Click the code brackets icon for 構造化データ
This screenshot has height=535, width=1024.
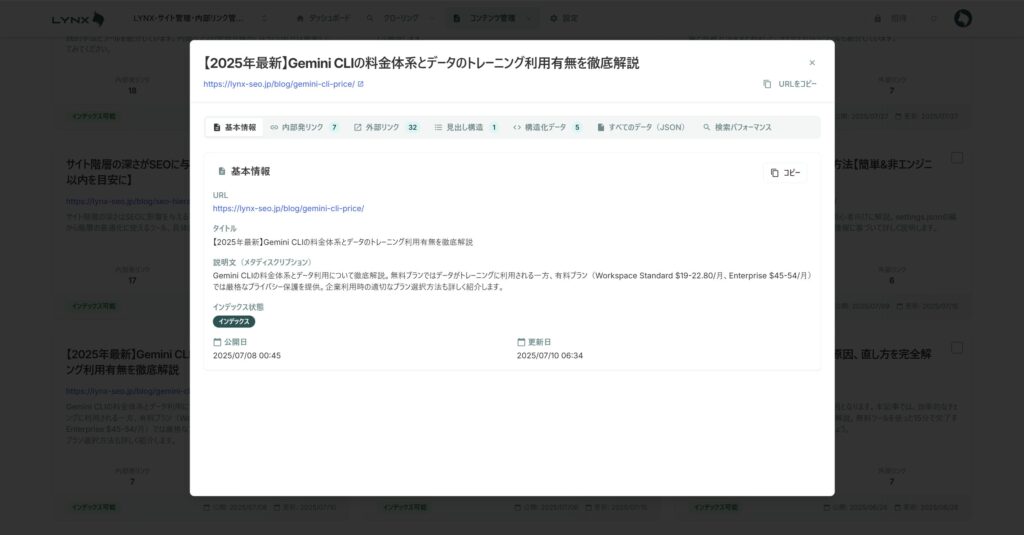[x=517, y=128]
